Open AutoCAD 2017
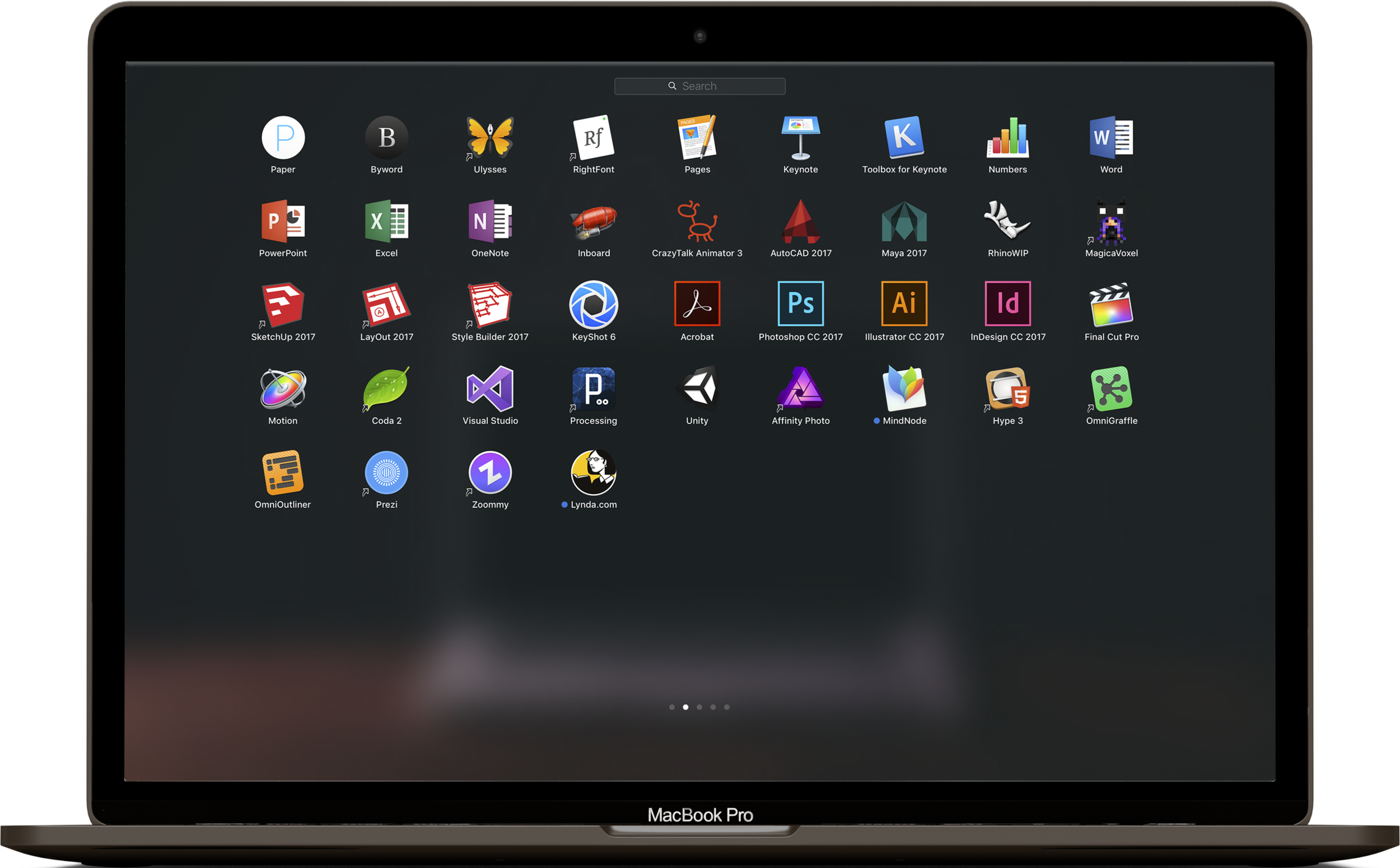 click(801, 222)
